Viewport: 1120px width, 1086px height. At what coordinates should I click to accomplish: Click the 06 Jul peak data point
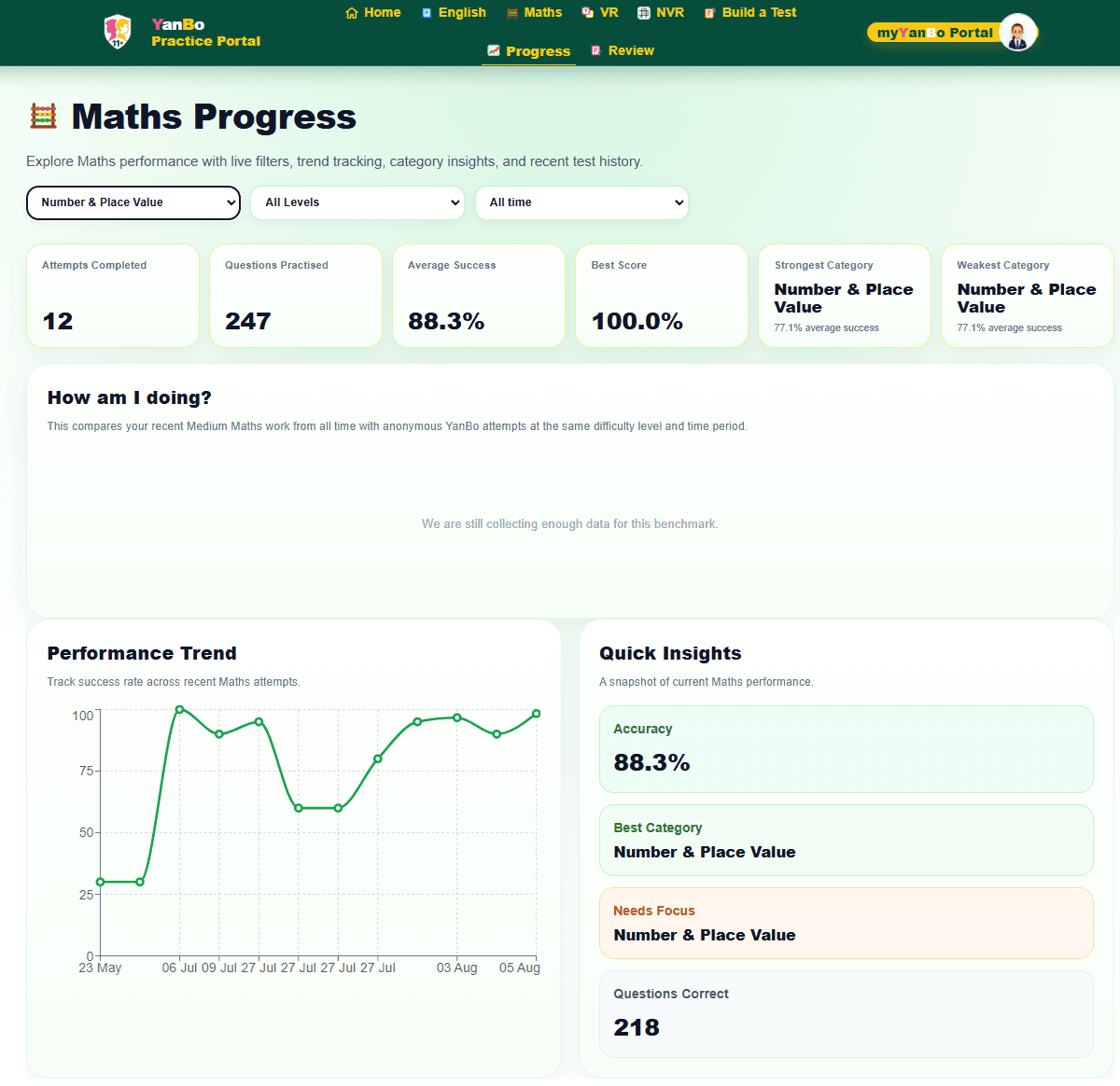[179, 710]
